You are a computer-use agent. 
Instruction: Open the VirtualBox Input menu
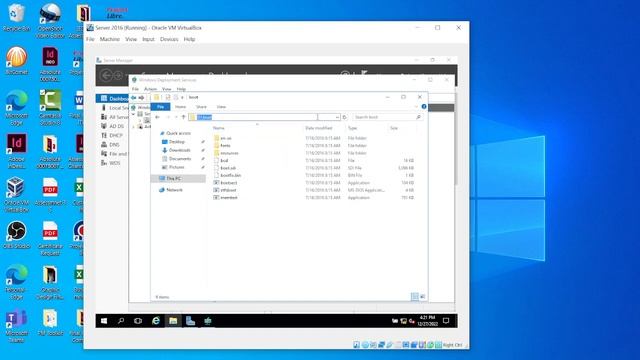tap(149, 39)
